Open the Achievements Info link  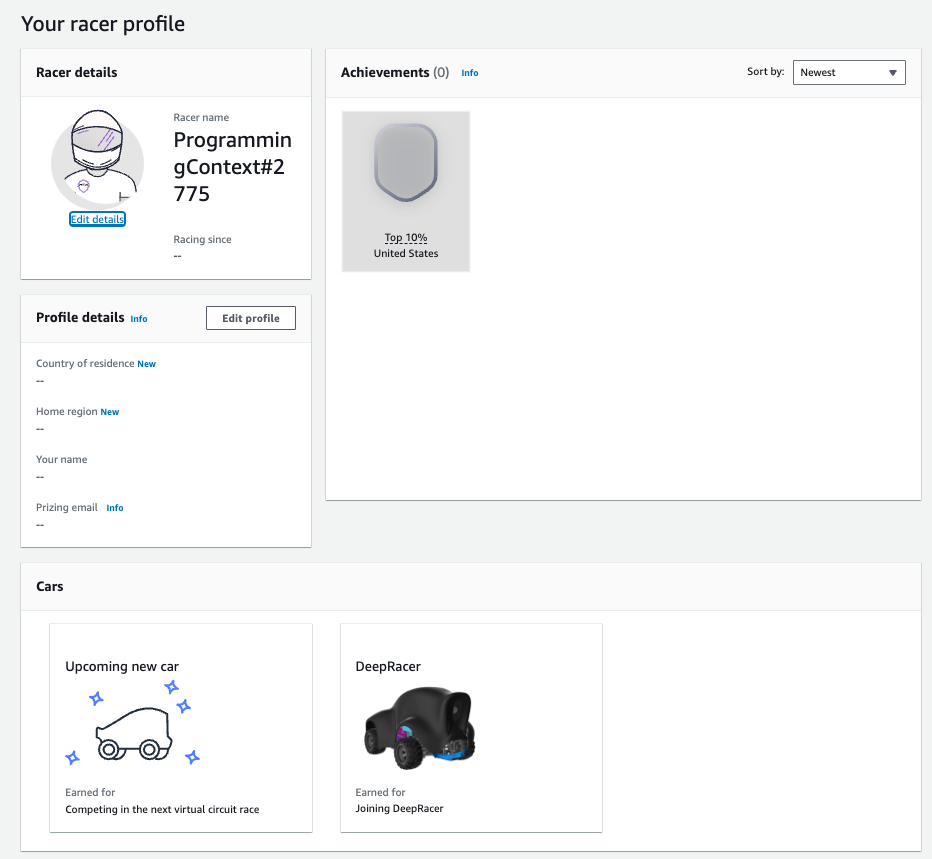click(x=469, y=72)
